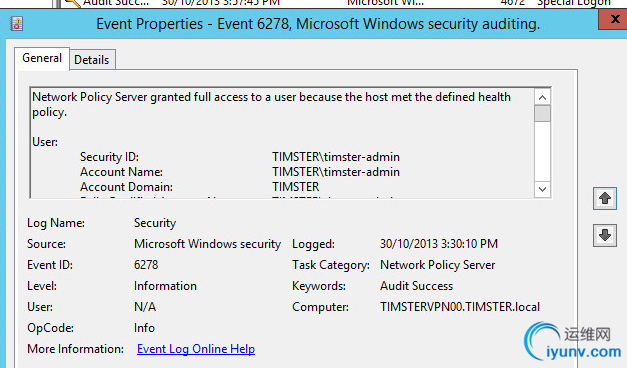Click the Logged date 30/10/2013 3:30:10 PM
This screenshot has height=368, width=627.
click(x=439, y=244)
